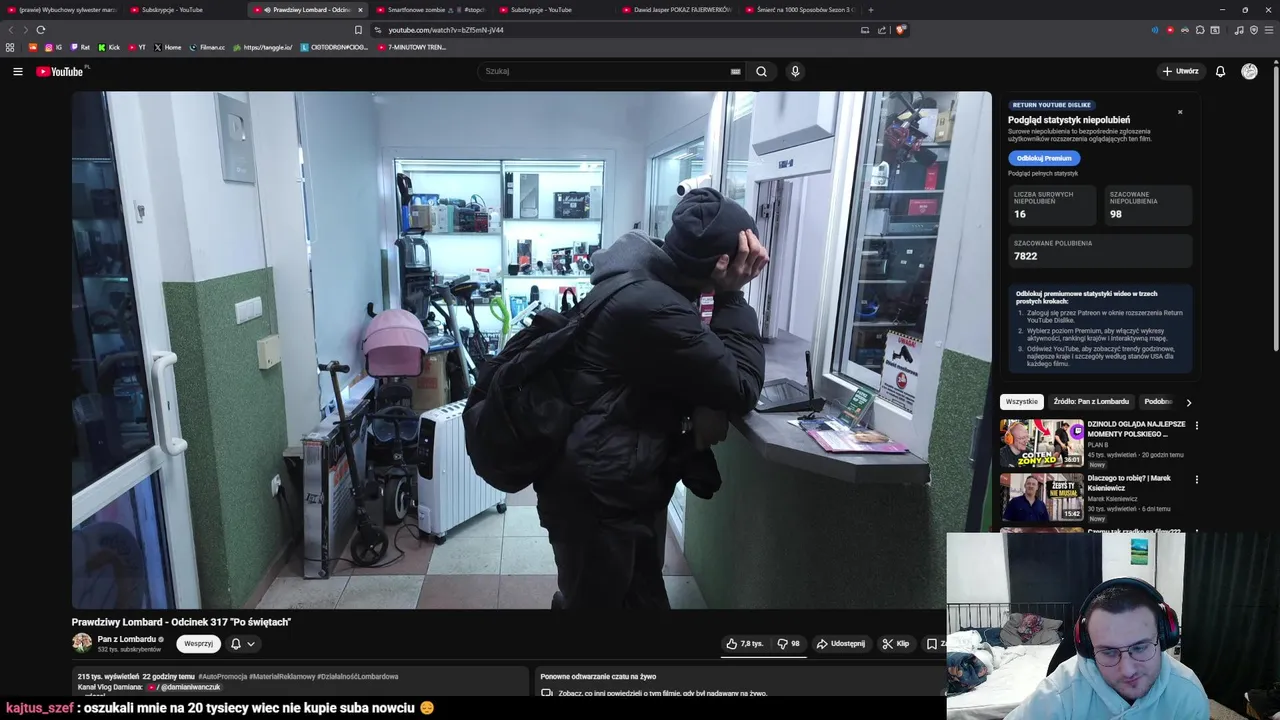Open the music note playlist icon in the toolbar
The width and height of the screenshot is (1280, 720).
click(1239, 30)
